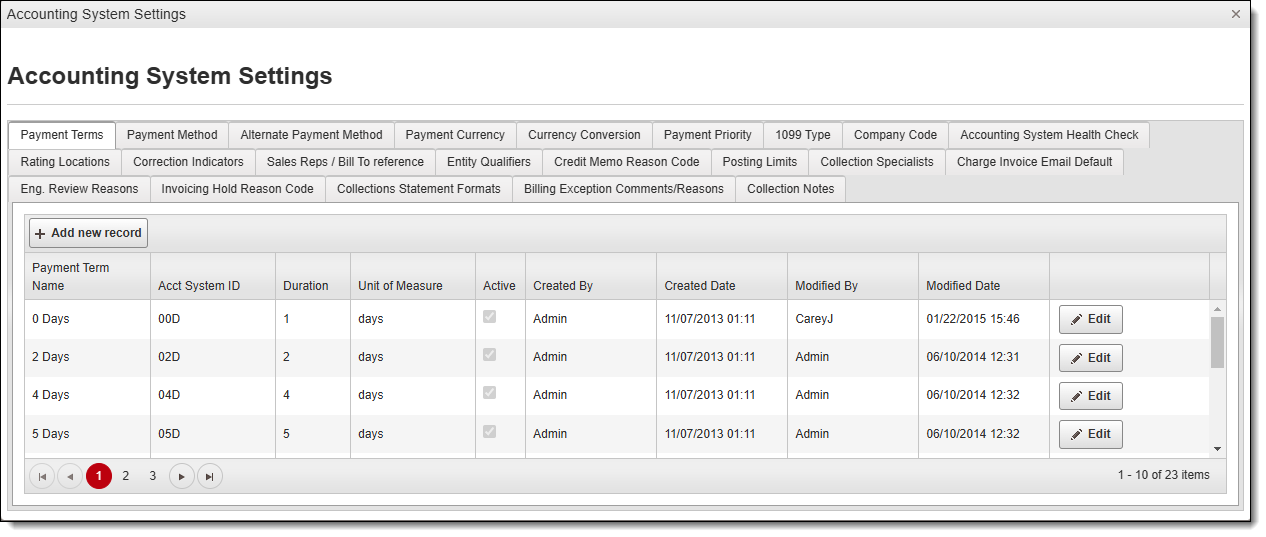Edit the 5 Days payment term
The height and width of the screenshot is (537, 1266).
pos(1090,434)
